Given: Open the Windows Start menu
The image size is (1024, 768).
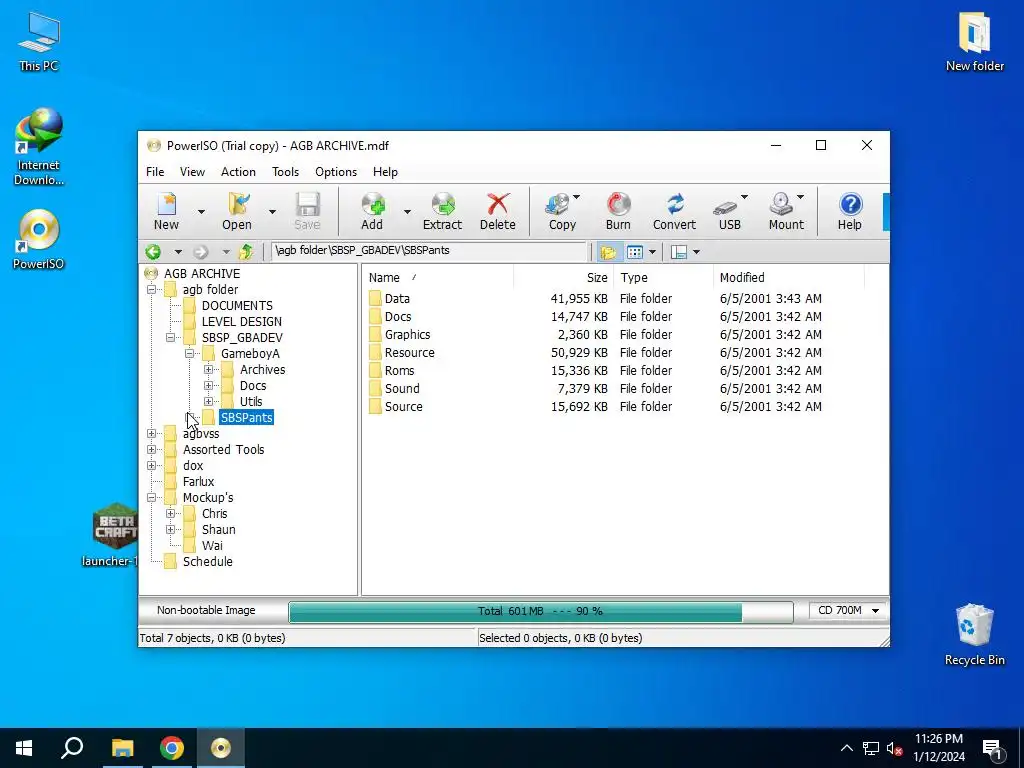Looking at the screenshot, I should pyautogui.click(x=24, y=748).
